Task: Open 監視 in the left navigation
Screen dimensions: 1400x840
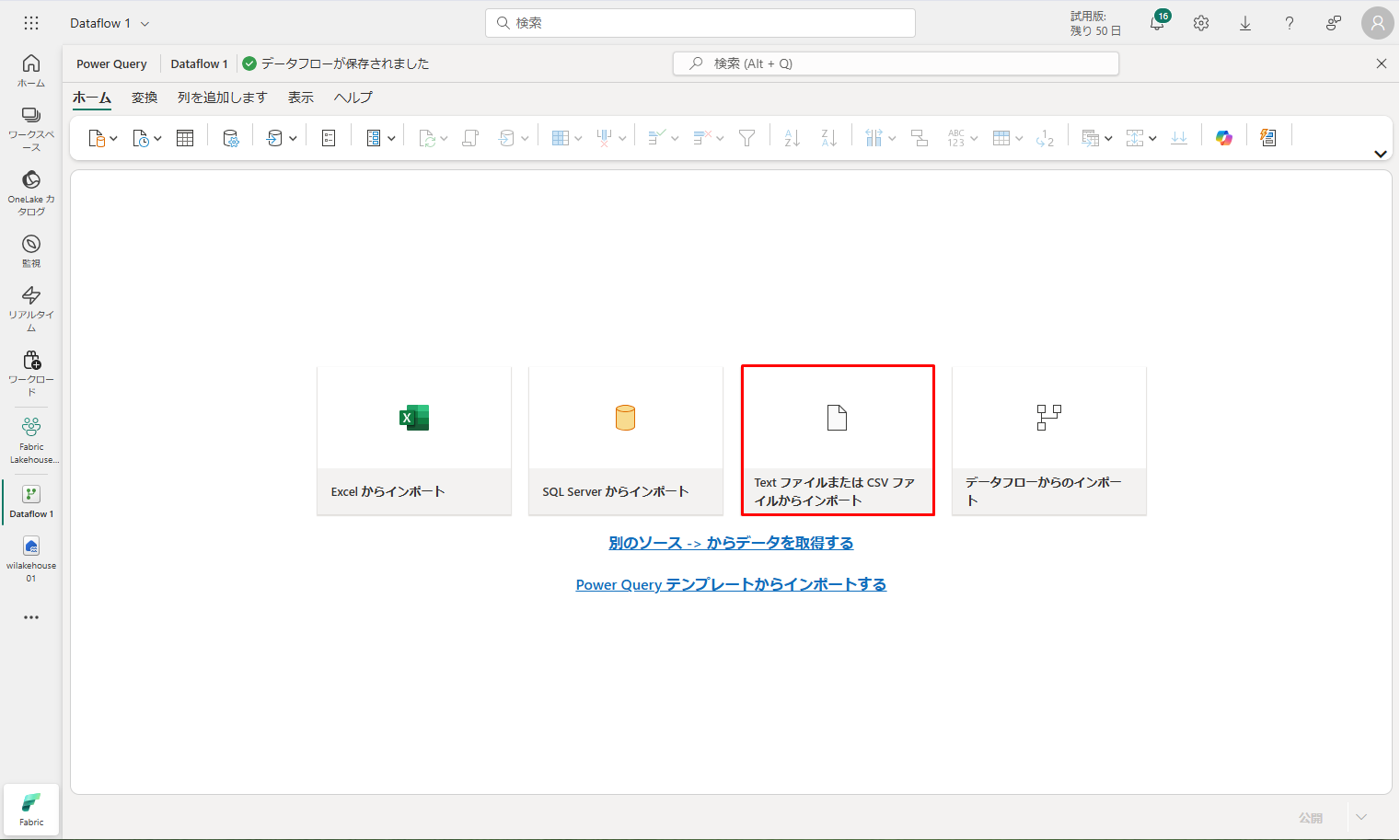Action: click(x=31, y=251)
